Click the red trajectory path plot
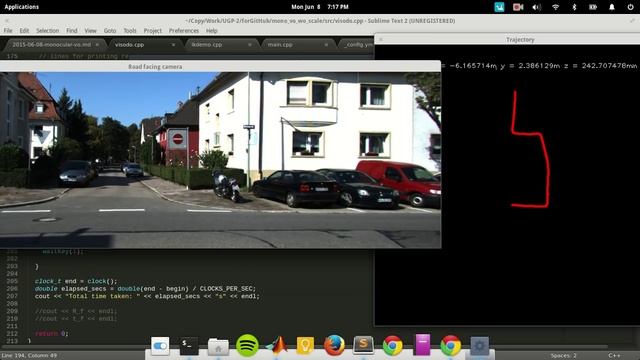The width and height of the screenshot is (640, 360). 530,149
